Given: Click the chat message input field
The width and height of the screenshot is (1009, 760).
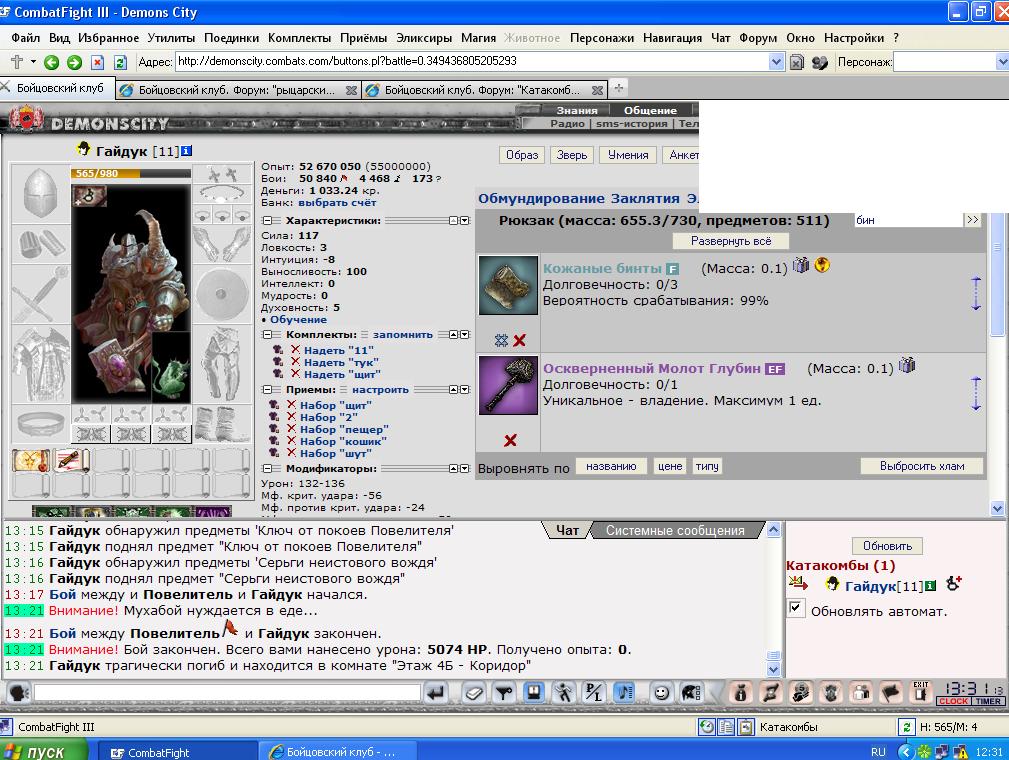Looking at the screenshot, I should click(227, 692).
